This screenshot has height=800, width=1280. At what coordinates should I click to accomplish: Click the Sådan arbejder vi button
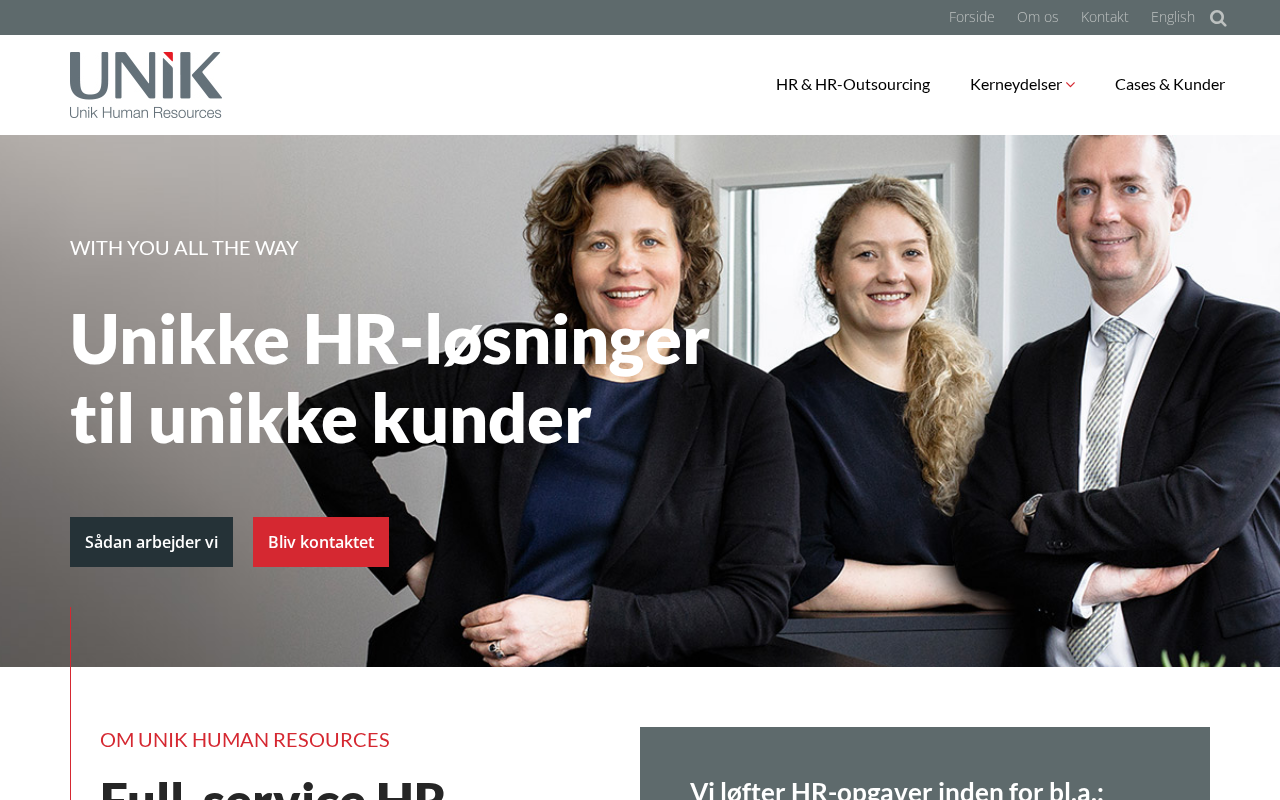pos(151,542)
